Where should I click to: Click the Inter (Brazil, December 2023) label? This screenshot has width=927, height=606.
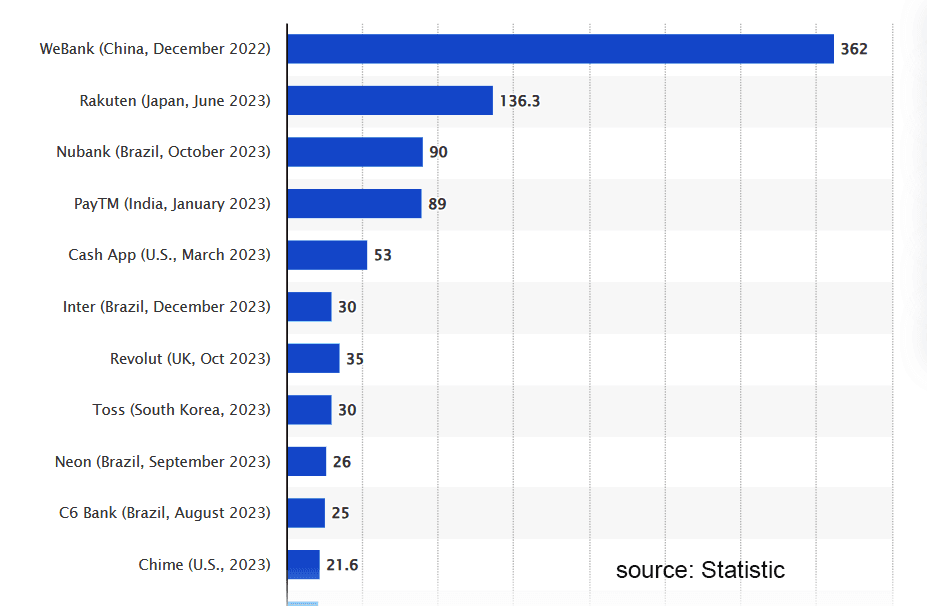click(167, 307)
